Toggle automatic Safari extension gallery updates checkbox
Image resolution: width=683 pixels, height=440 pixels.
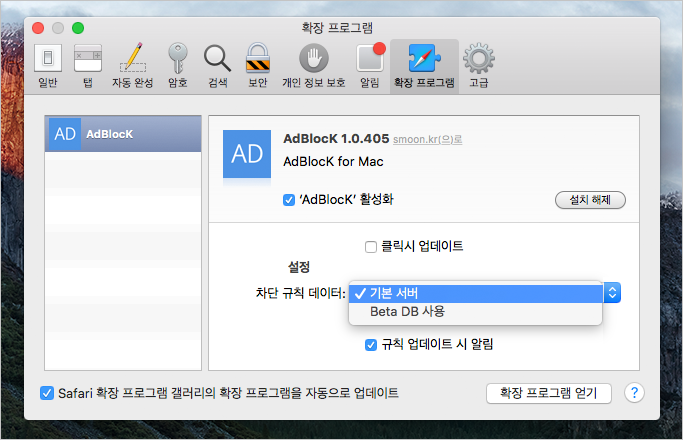pos(47,393)
